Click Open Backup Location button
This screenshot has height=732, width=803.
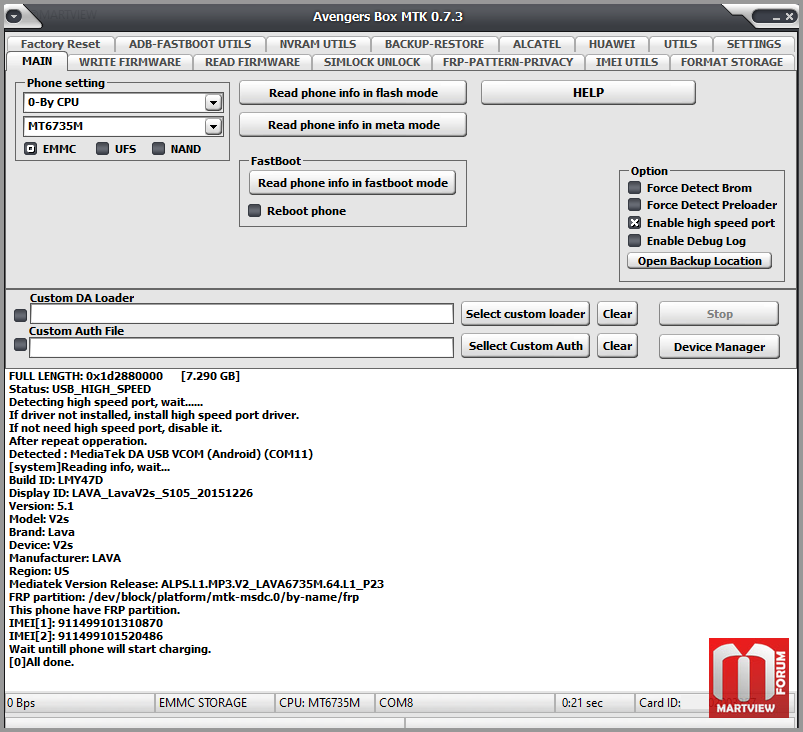pos(700,261)
